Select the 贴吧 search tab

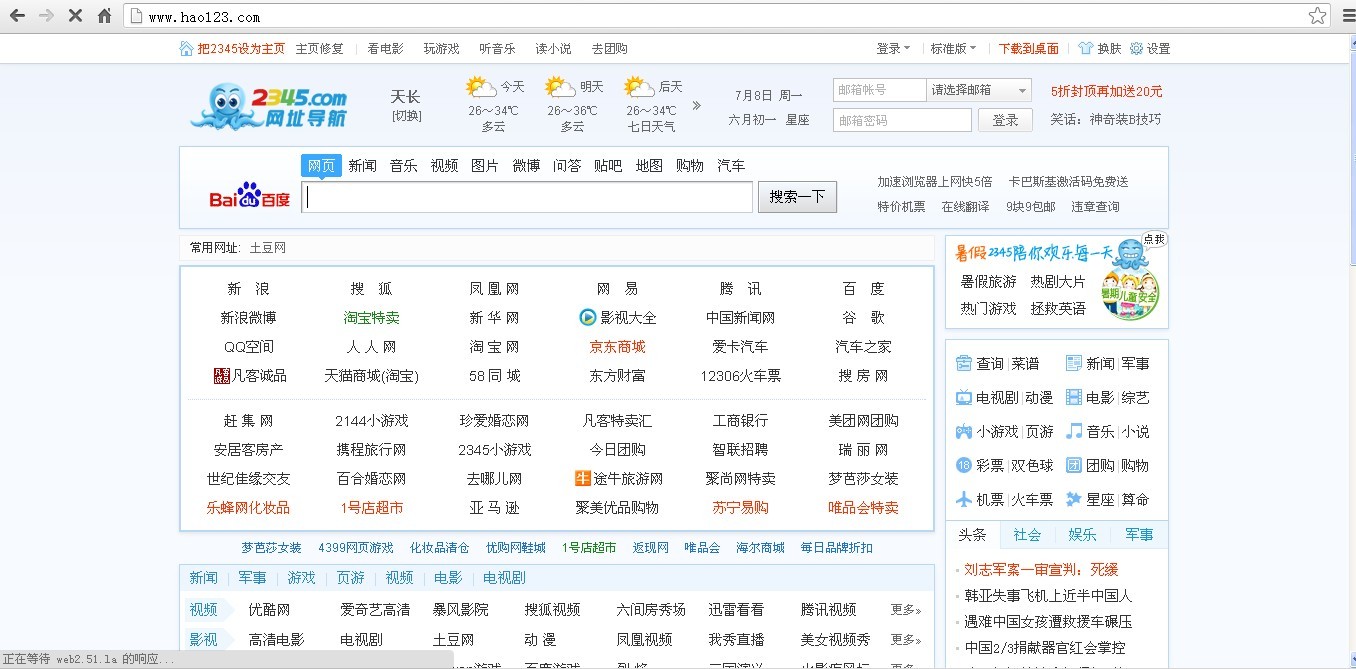point(608,166)
